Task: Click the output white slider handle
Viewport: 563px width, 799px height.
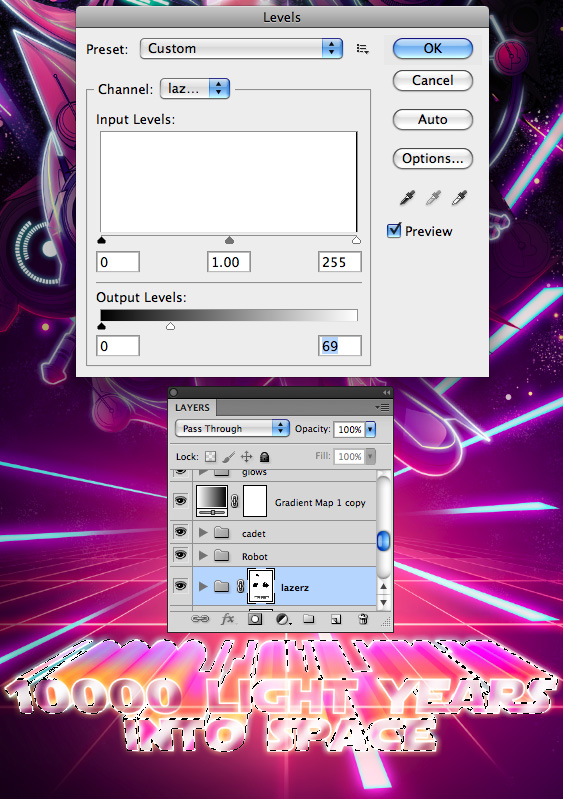Action: click(x=171, y=326)
